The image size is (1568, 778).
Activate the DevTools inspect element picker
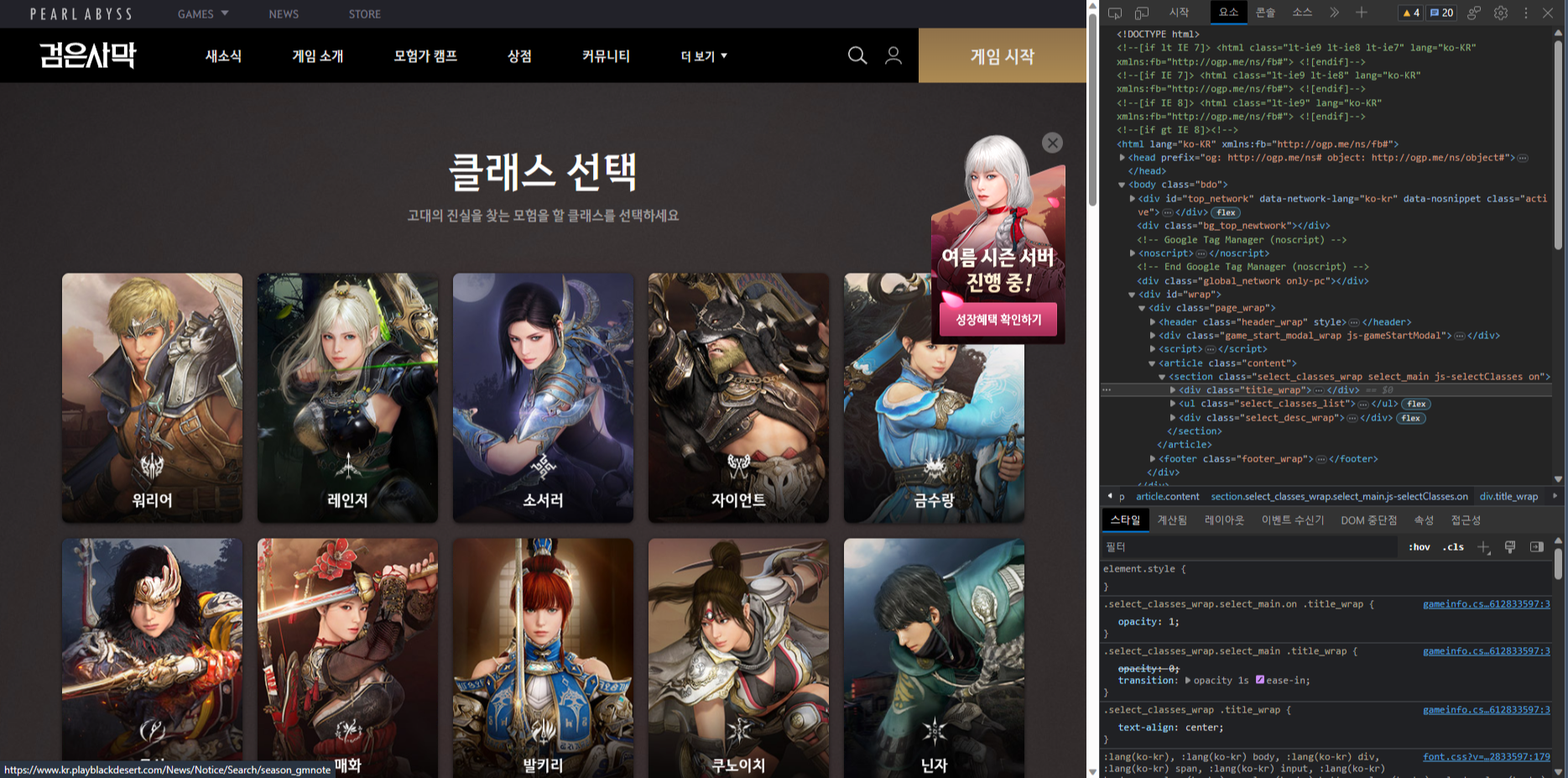click(x=1115, y=13)
